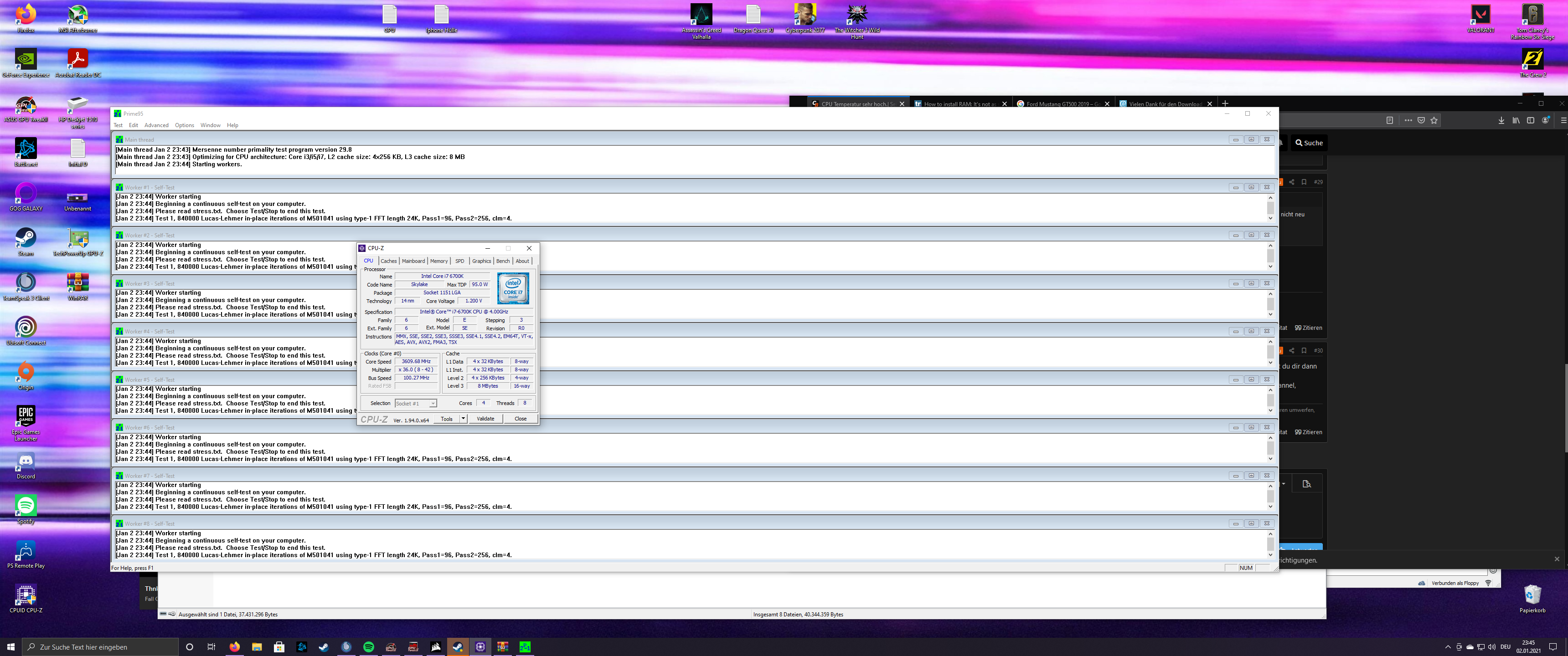Click Validate button in CPU-Z
This screenshot has height=656, width=1568.
click(x=485, y=419)
